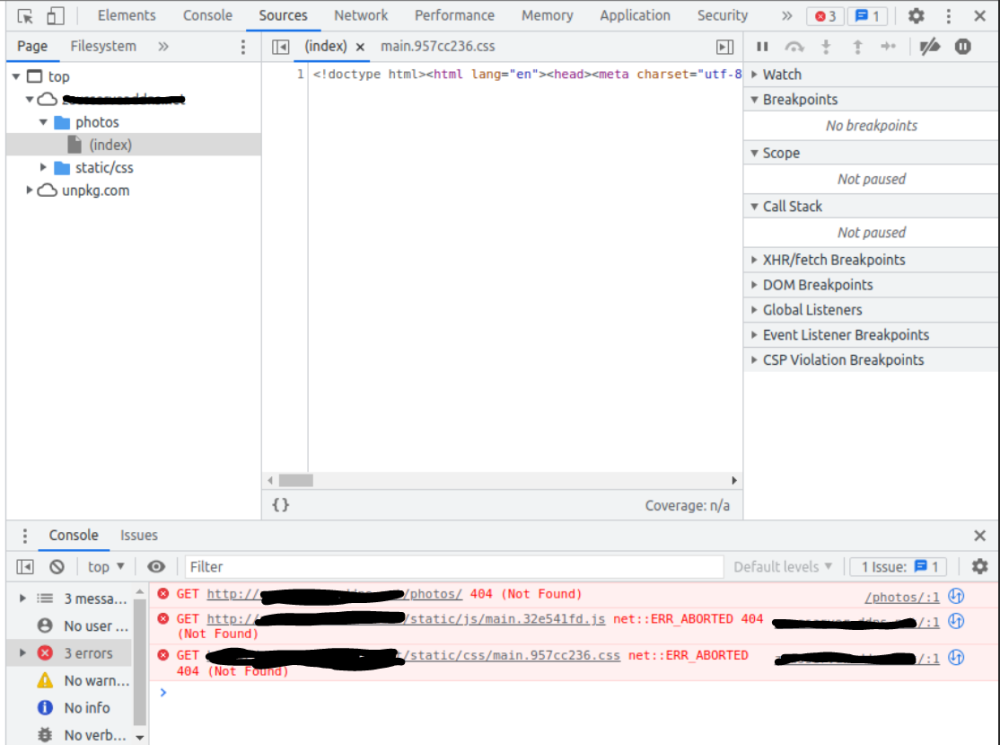Open the Filesystem navigator tab
1000x745 pixels.
coord(103,46)
